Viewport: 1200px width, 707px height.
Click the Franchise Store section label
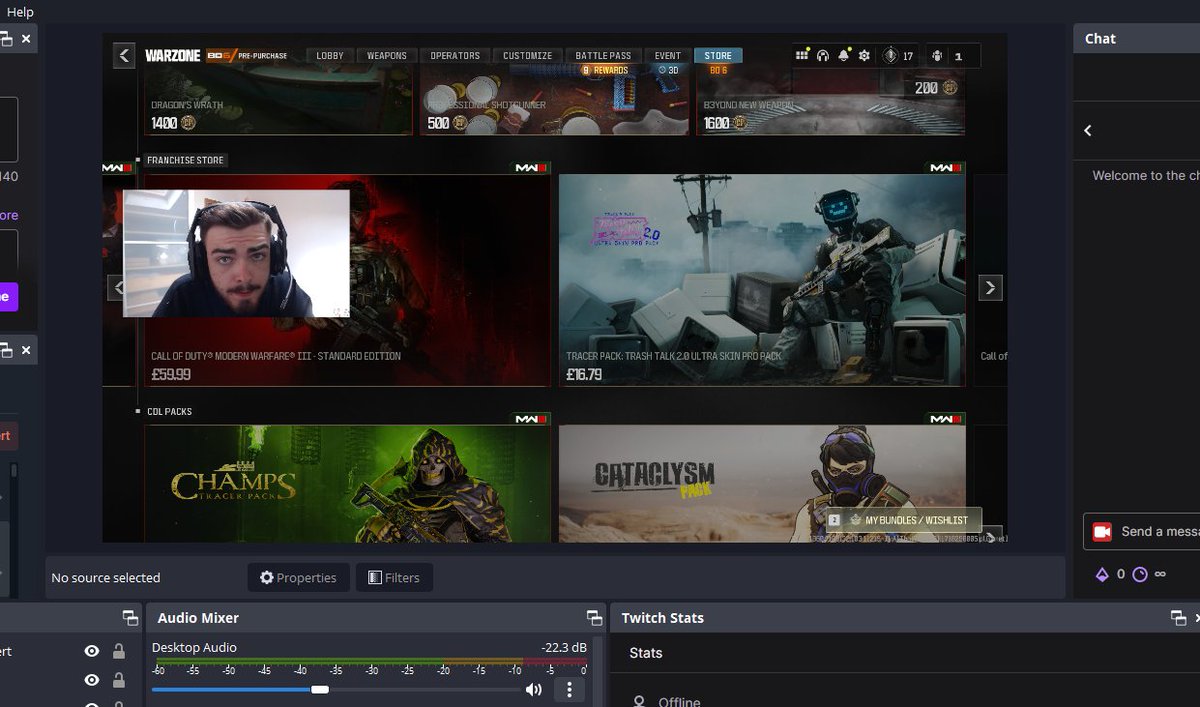click(185, 160)
